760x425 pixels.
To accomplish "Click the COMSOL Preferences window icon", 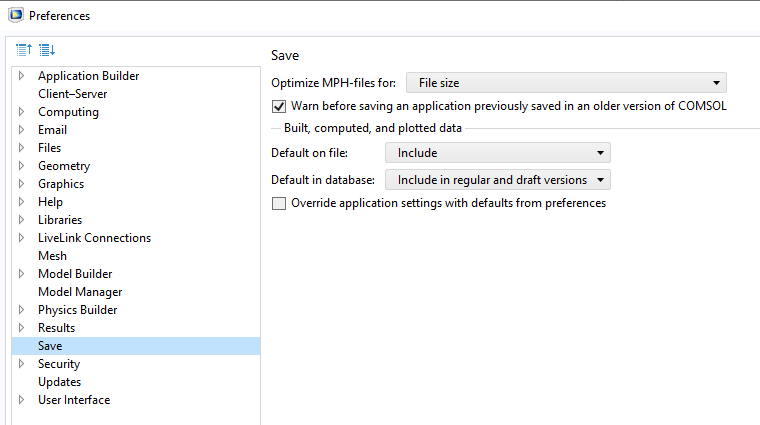I will pos(15,15).
